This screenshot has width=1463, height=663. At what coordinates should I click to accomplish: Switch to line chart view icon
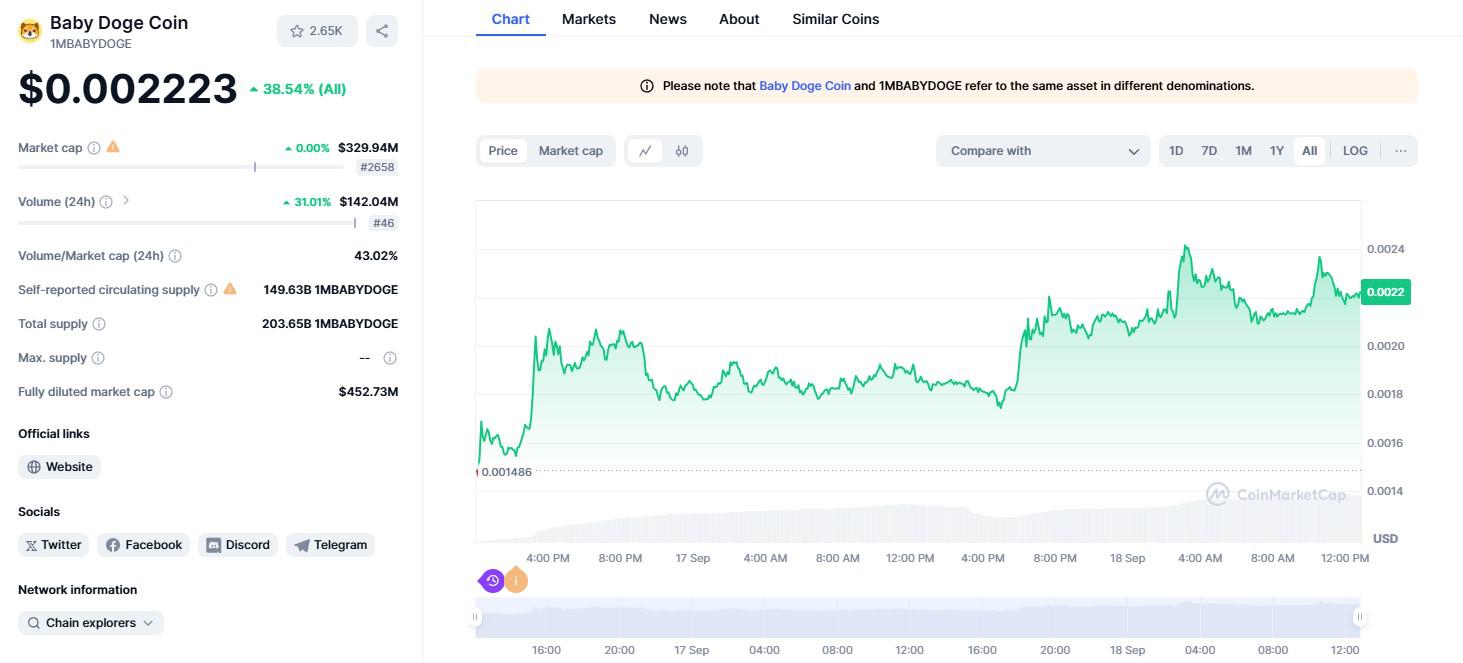click(645, 151)
